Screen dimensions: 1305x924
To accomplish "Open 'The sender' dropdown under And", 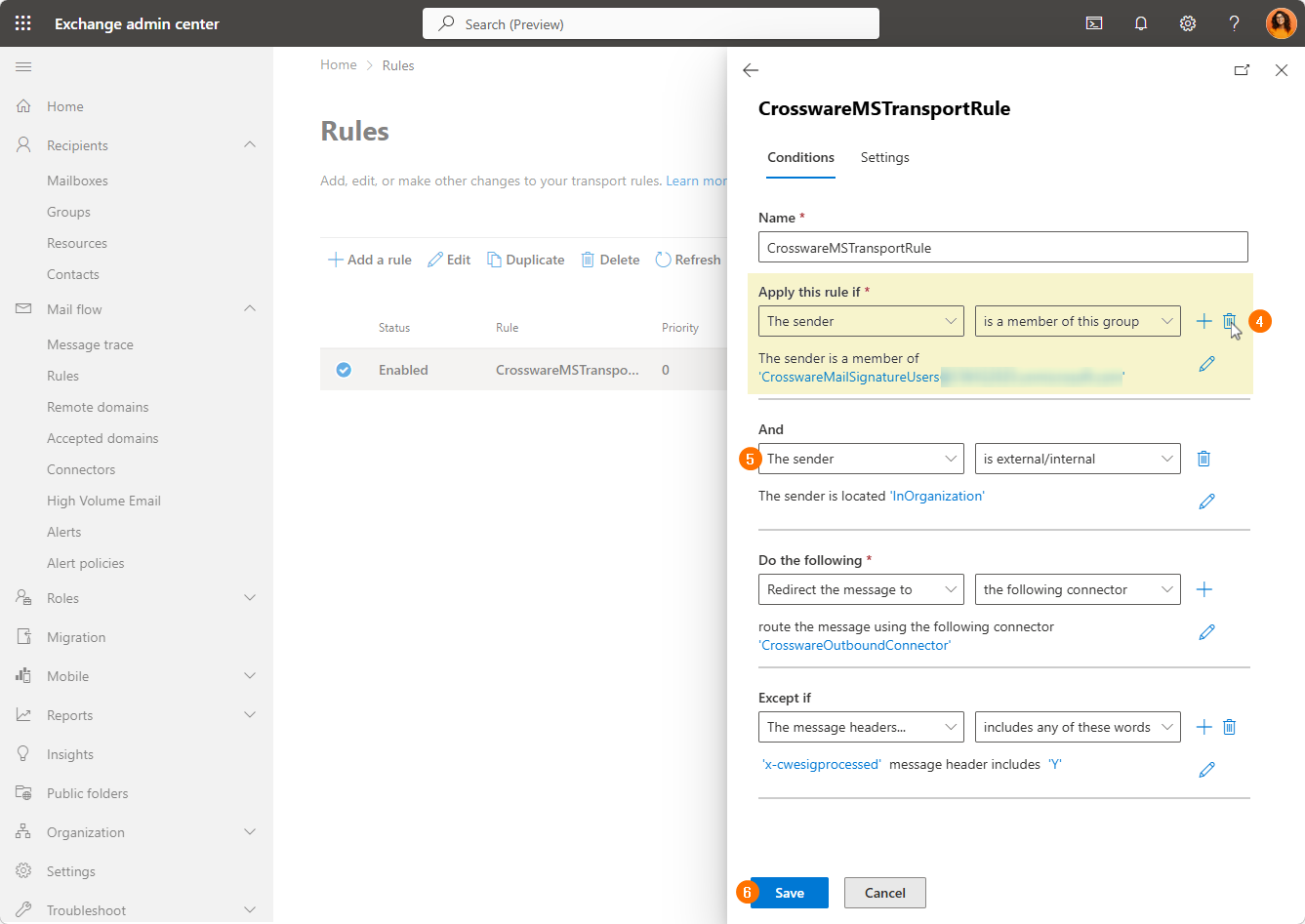I will (x=861, y=459).
